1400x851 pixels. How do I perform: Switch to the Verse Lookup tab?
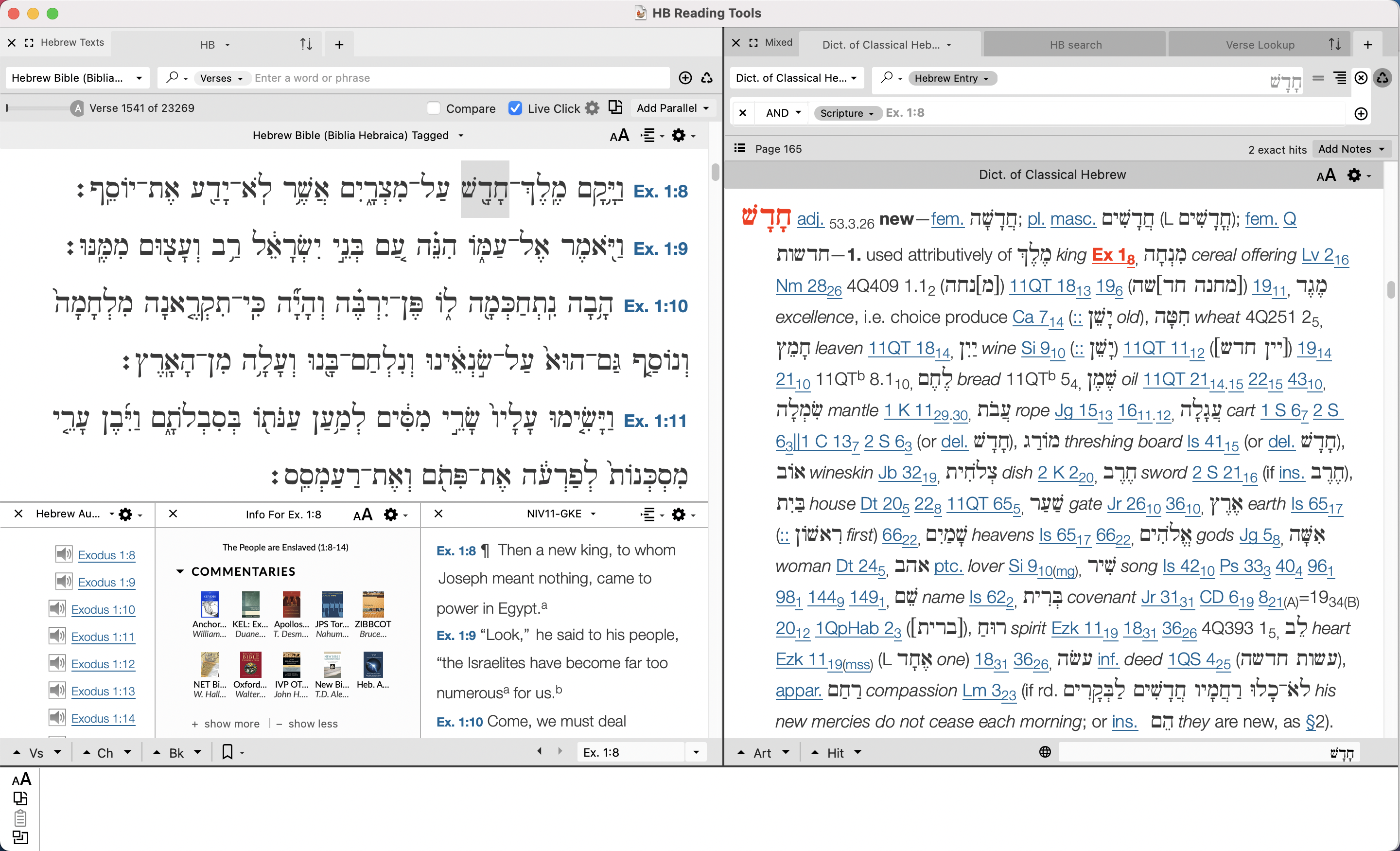[x=1259, y=44]
